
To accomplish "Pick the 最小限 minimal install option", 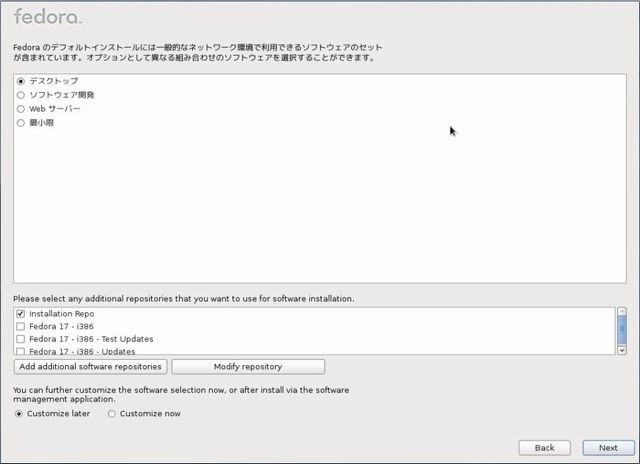I will click(x=21, y=123).
